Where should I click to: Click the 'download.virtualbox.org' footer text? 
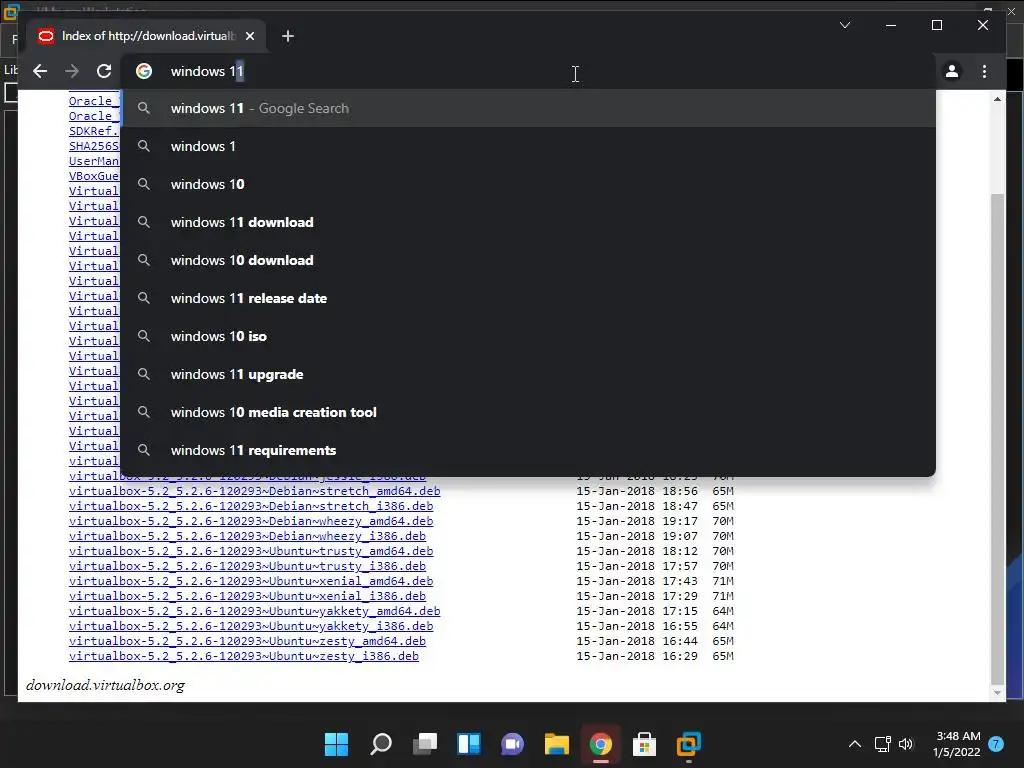[x=105, y=684]
